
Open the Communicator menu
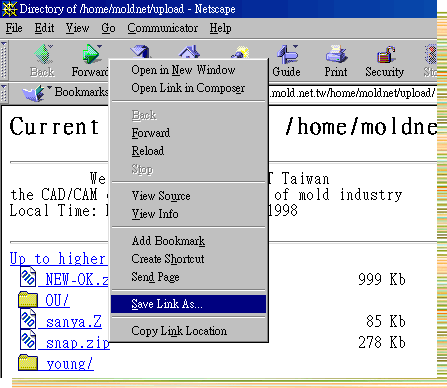click(x=162, y=28)
